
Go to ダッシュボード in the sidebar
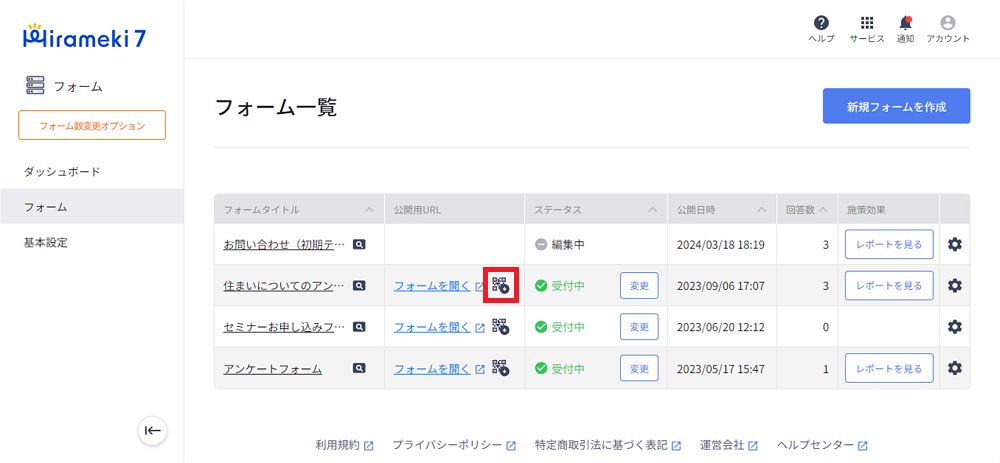coord(62,171)
